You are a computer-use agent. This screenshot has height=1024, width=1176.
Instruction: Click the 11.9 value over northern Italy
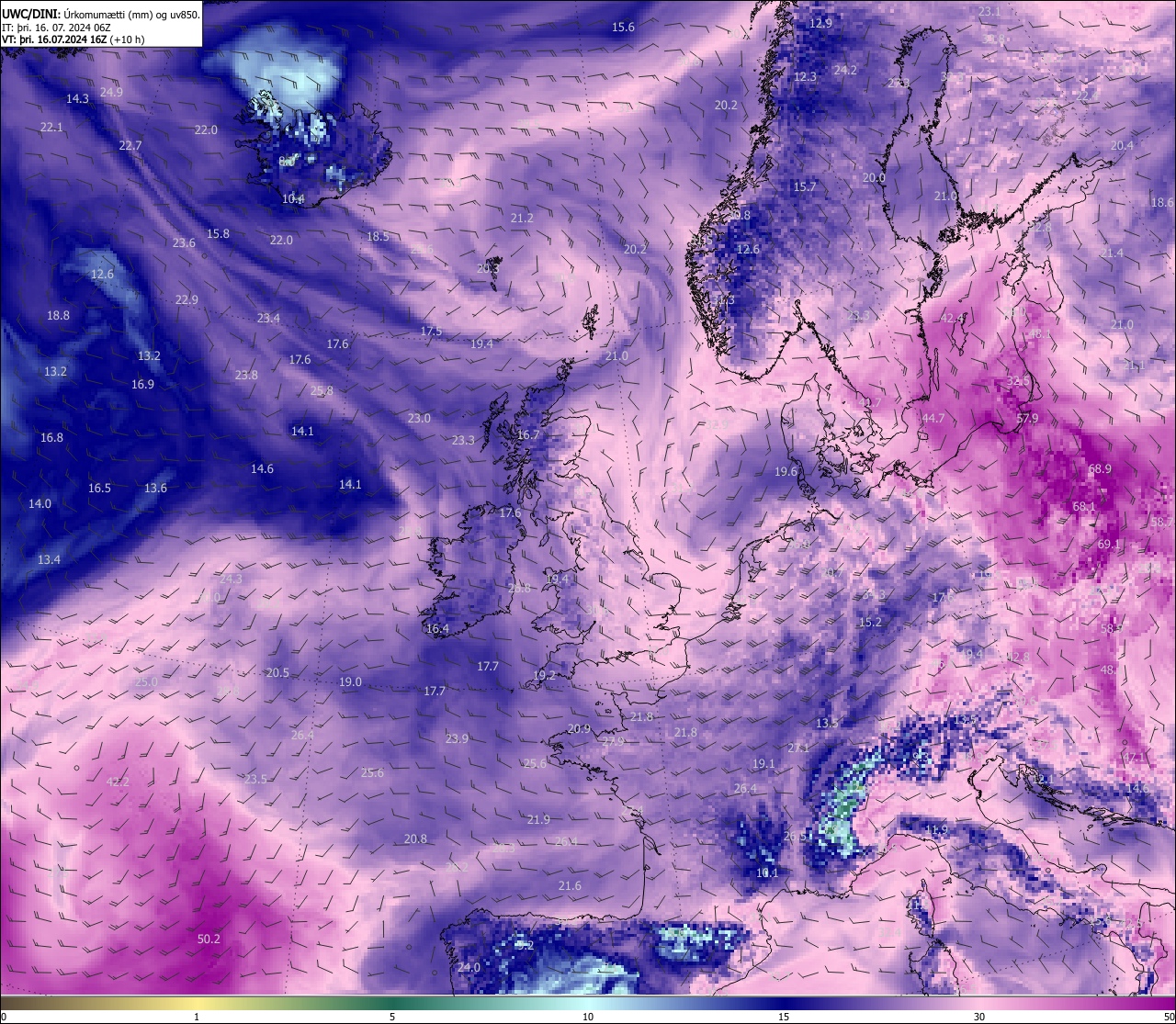(935, 830)
